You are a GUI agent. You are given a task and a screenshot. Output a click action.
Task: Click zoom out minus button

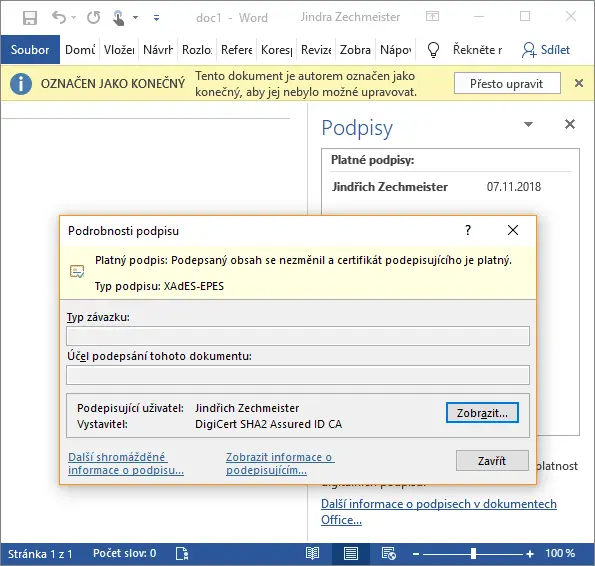click(416, 554)
